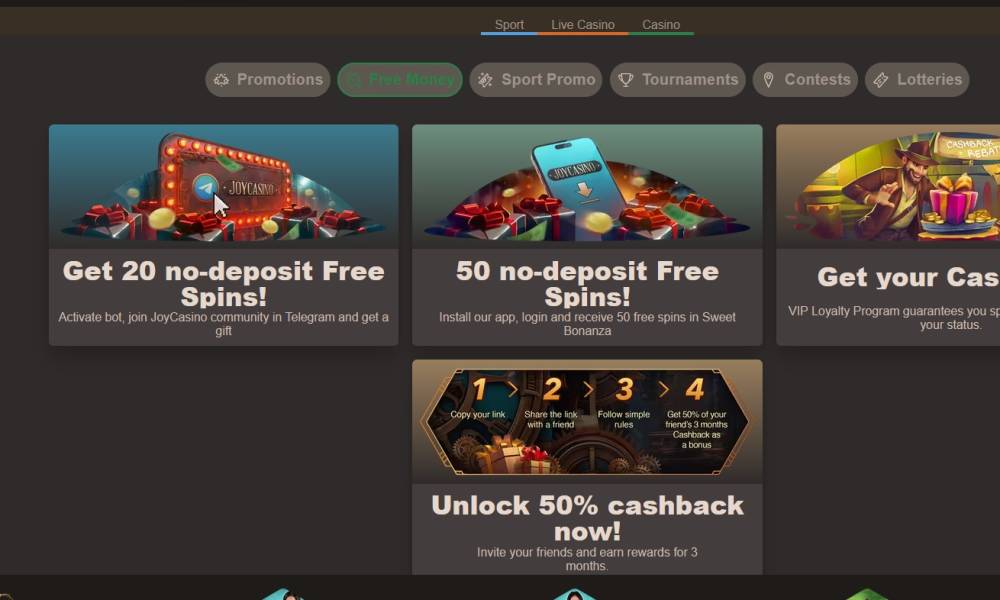Select the Promotions filter button

pos(268,80)
